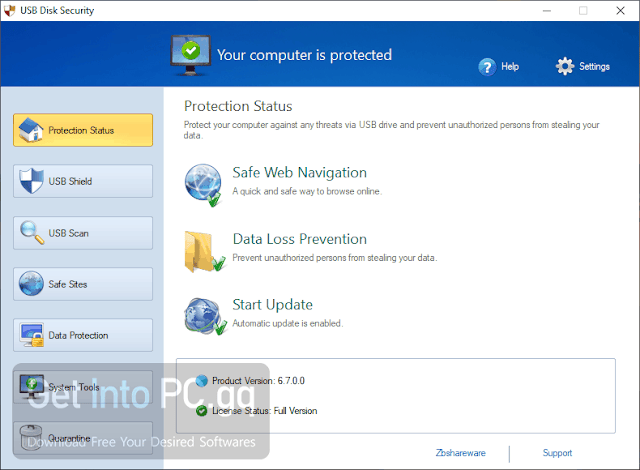Click the monitor icon for System Tools
Image resolution: width=640 pixels, height=470 pixels.
tap(31, 386)
